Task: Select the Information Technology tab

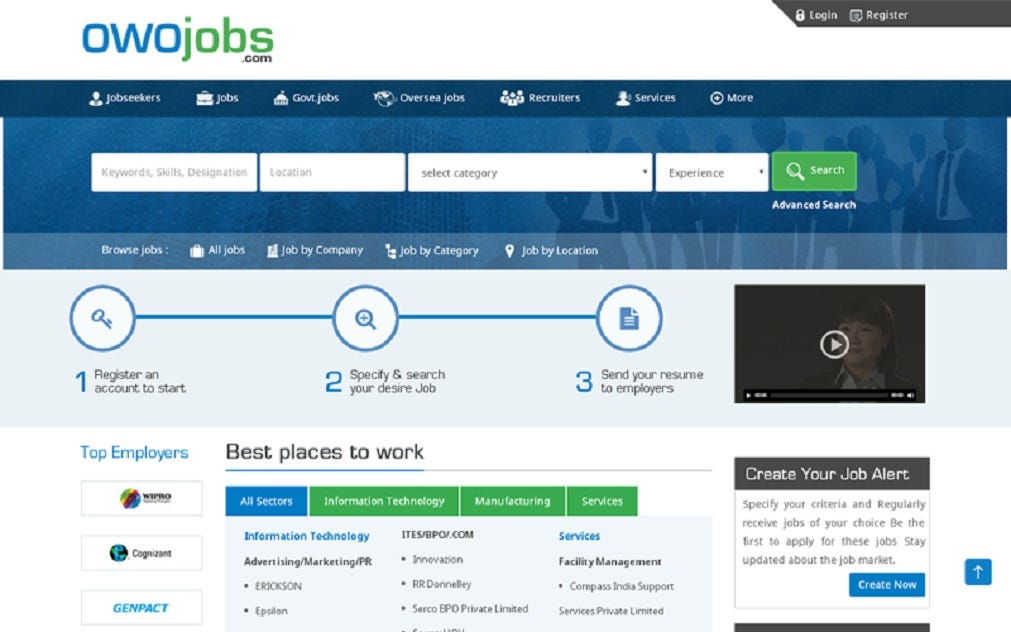Action: point(384,500)
